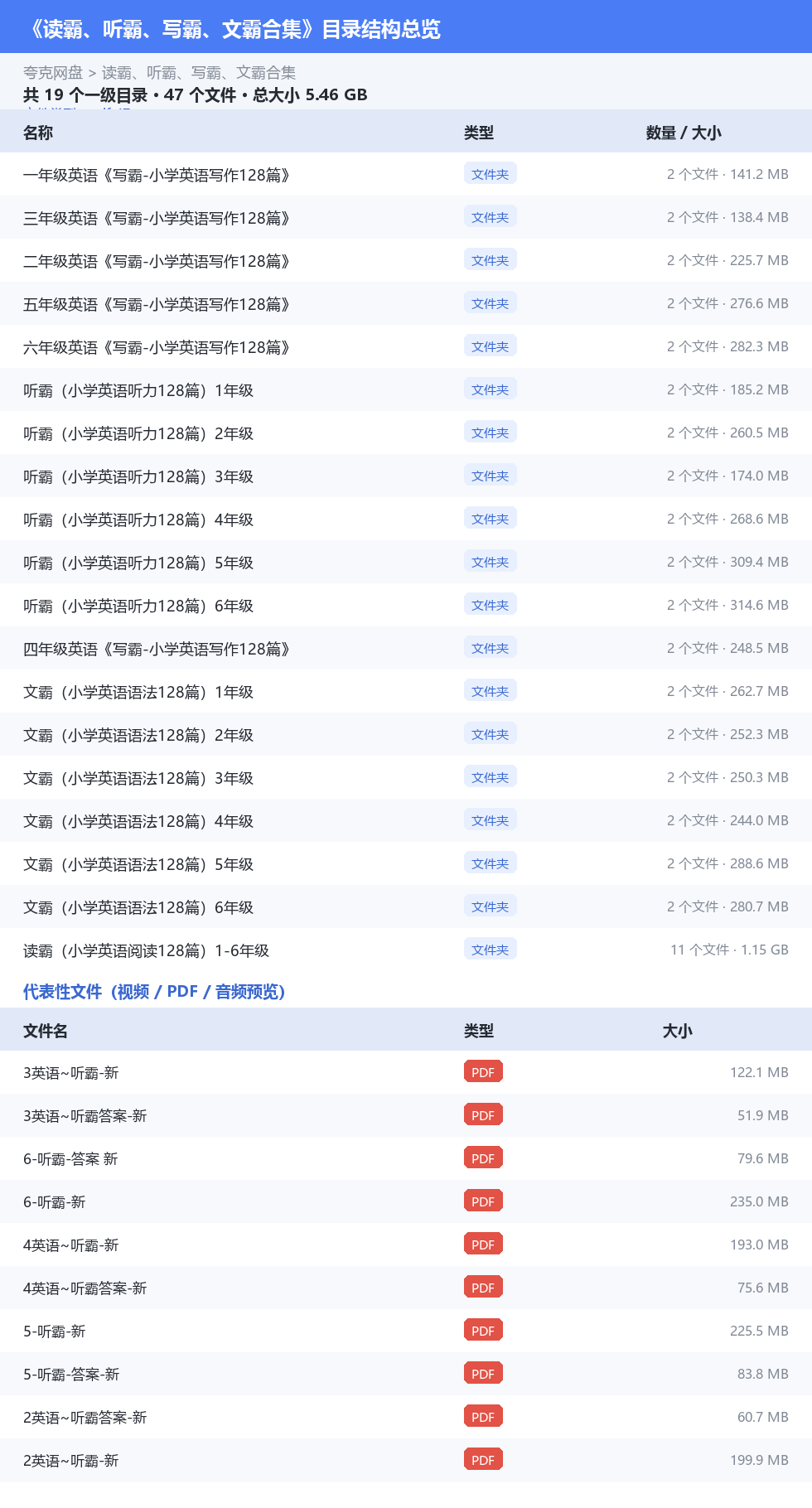Select 听霸(小学英语听力128篇)1年级 row

tap(406, 389)
